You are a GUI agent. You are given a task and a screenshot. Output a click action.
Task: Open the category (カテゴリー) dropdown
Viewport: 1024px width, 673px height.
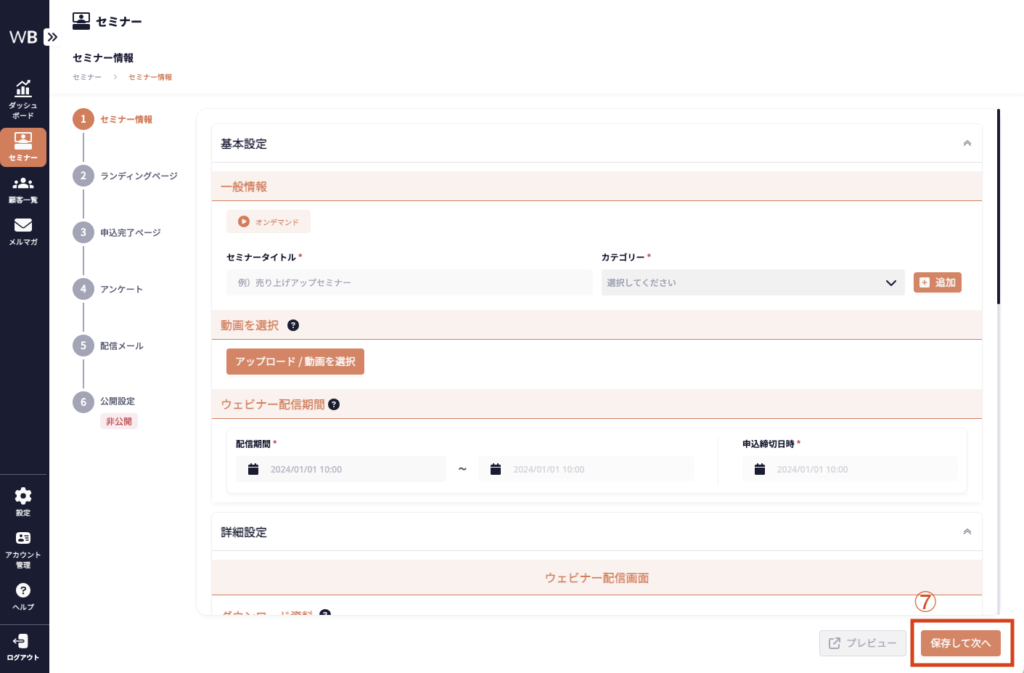[x=753, y=283]
